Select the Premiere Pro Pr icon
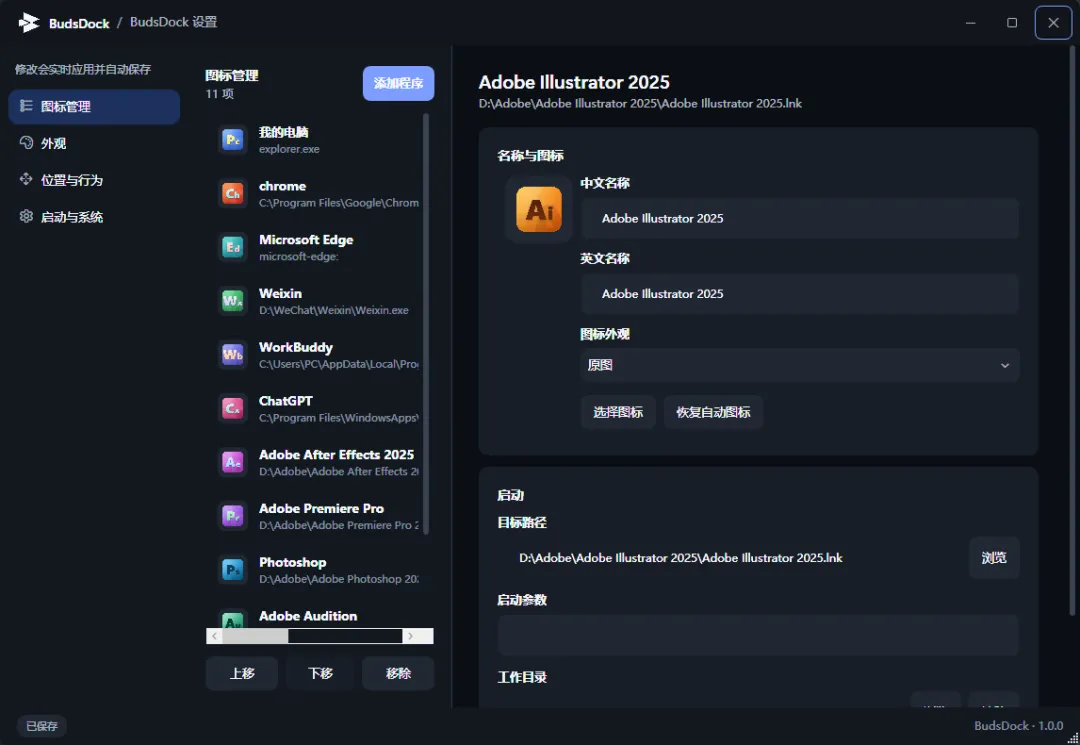The width and height of the screenshot is (1080, 745). [233, 516]
